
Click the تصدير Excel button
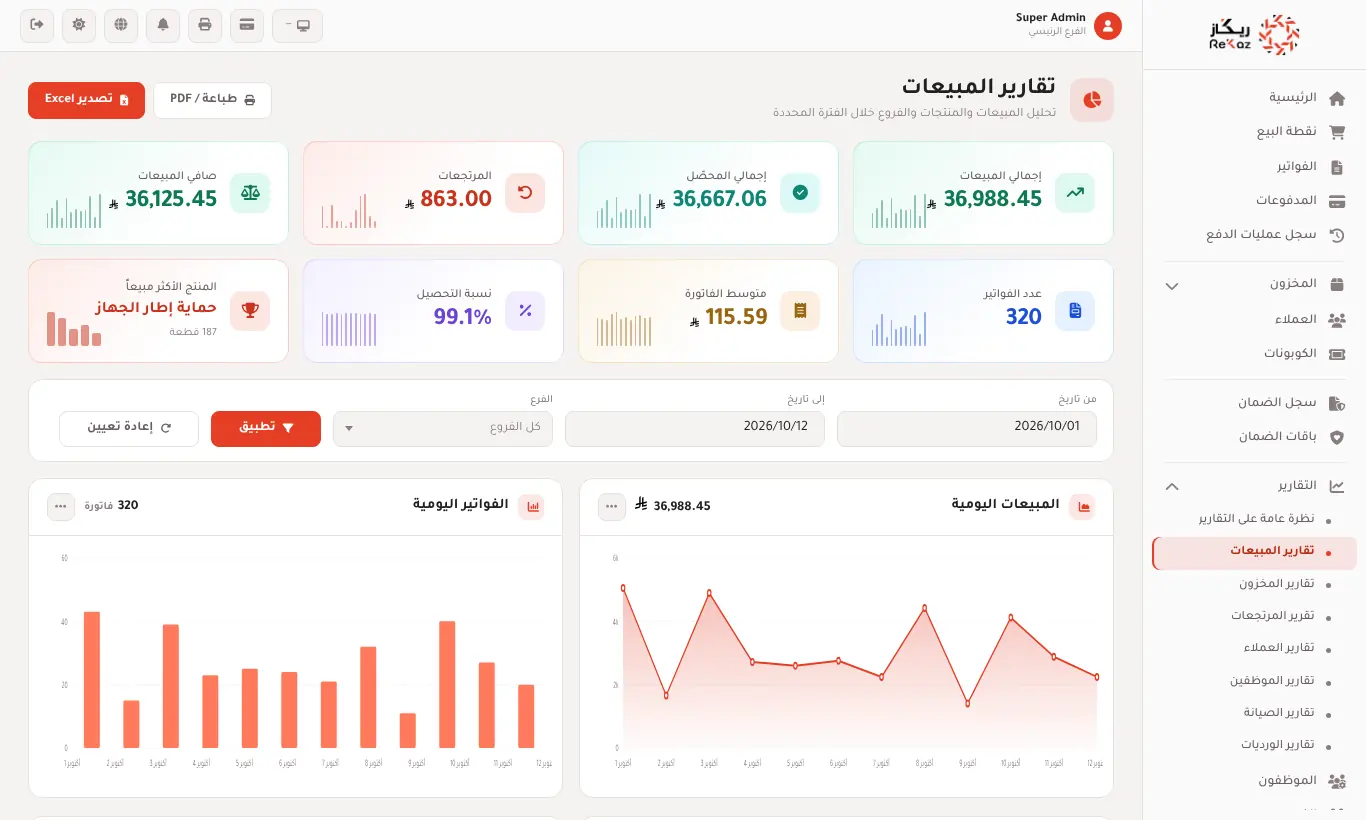(x=87, y=100)
